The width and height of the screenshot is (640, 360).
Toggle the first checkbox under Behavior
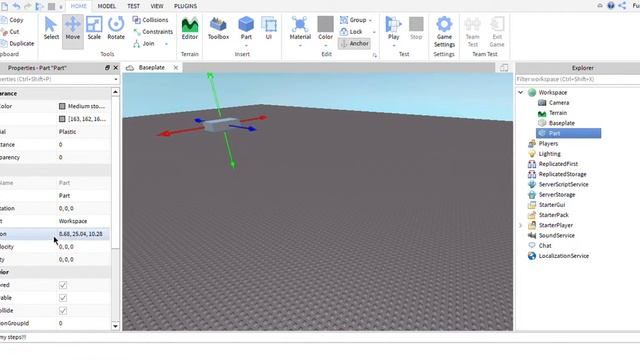point(63,285)
